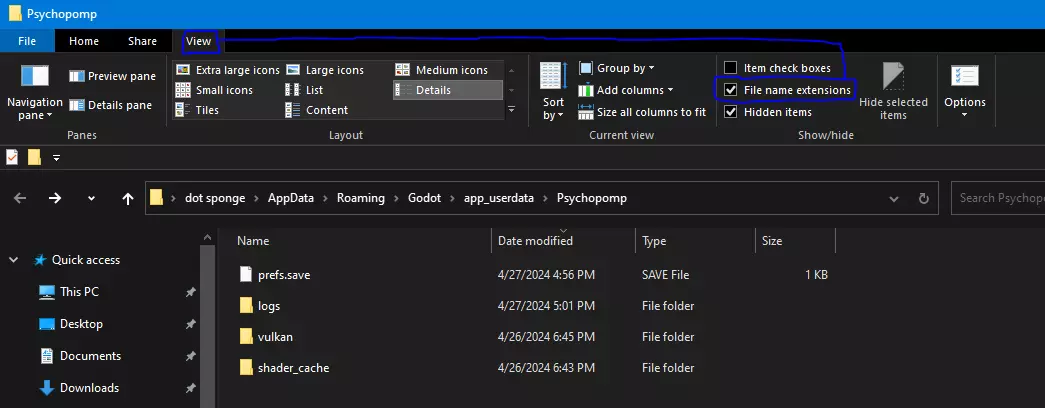Image resolution: width=1045 pixels, height=408 pixels.
Task: Open the Add columns dropdown
Action: (626, 90)
